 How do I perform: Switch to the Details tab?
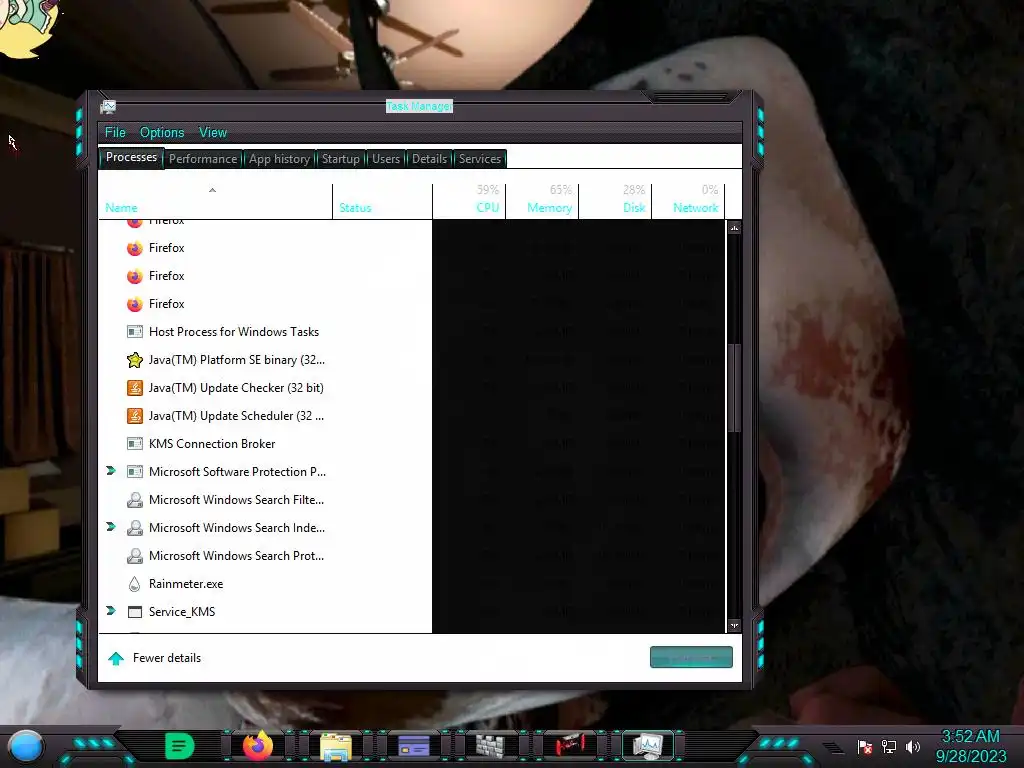click(x=430, y=159)
